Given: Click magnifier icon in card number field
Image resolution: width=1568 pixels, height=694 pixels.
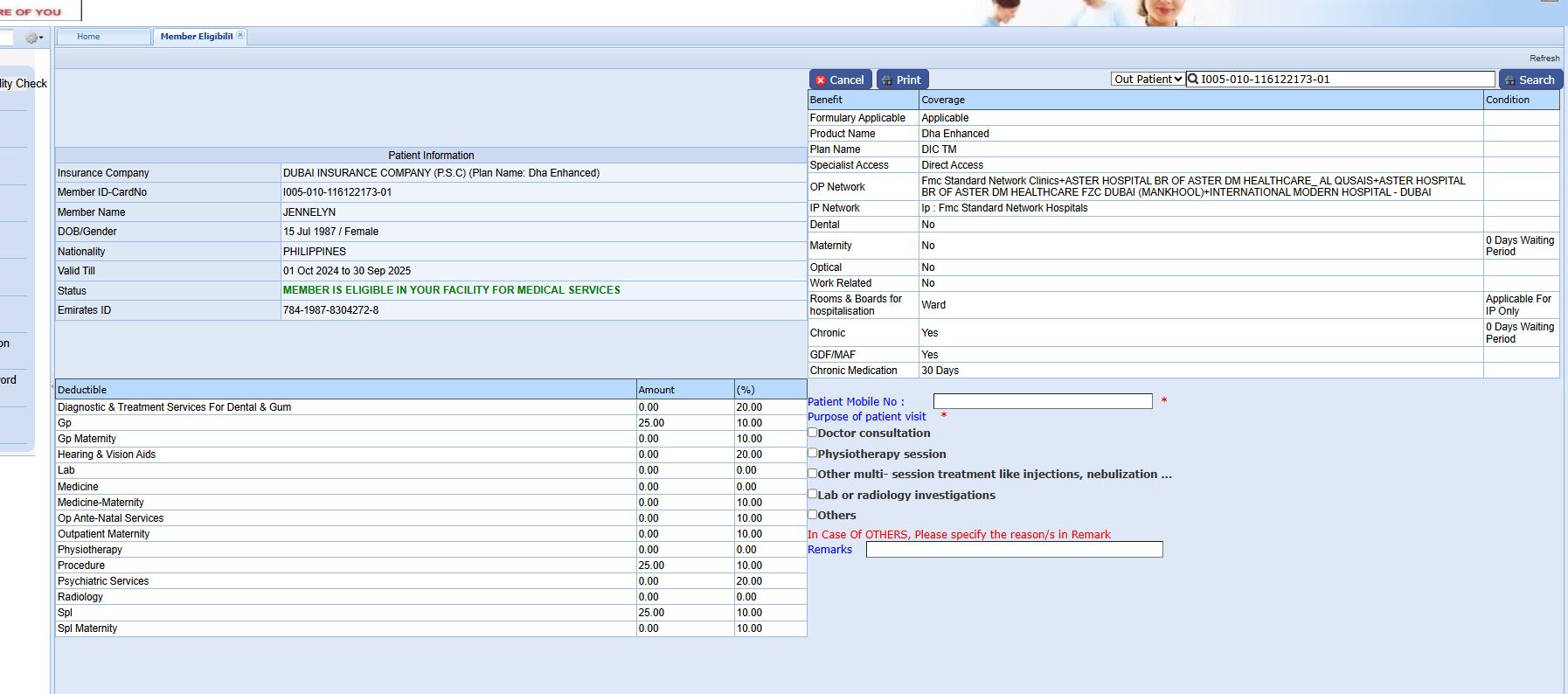Looking at the screenshot, I should [x=1193, y=80].
